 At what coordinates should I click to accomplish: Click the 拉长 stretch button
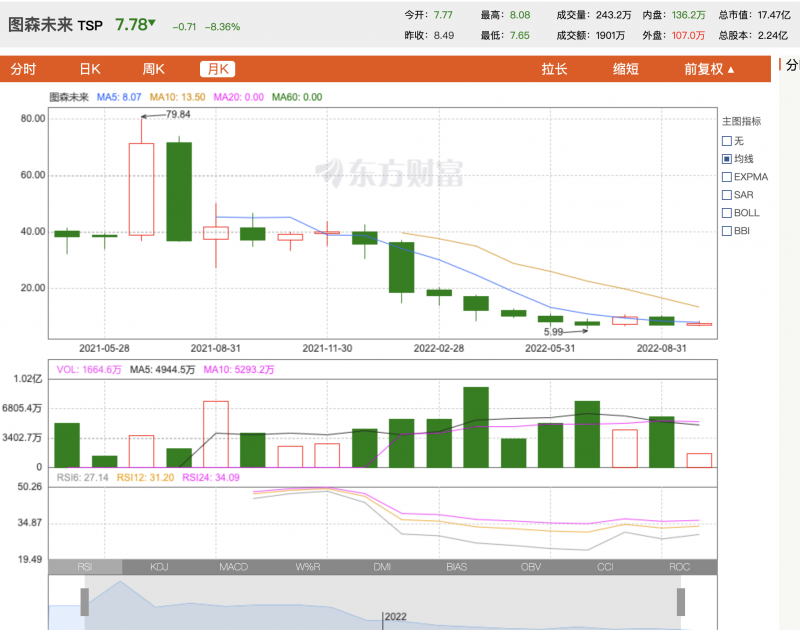click(554, 69)
